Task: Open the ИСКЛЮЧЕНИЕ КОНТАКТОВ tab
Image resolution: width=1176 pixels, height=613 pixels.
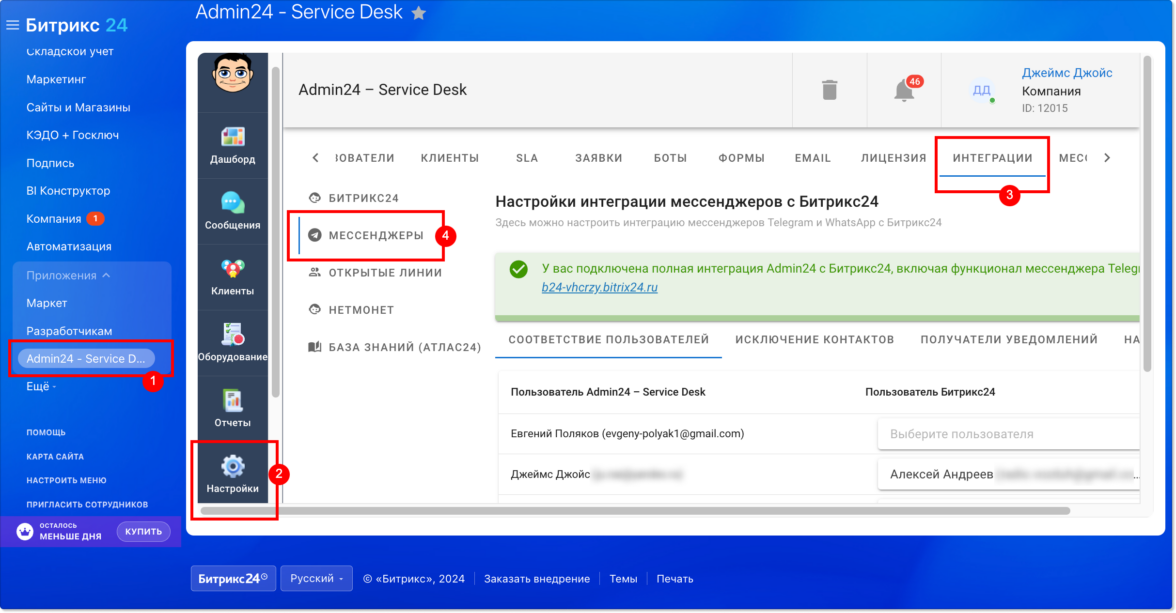Action: [814, 340]
